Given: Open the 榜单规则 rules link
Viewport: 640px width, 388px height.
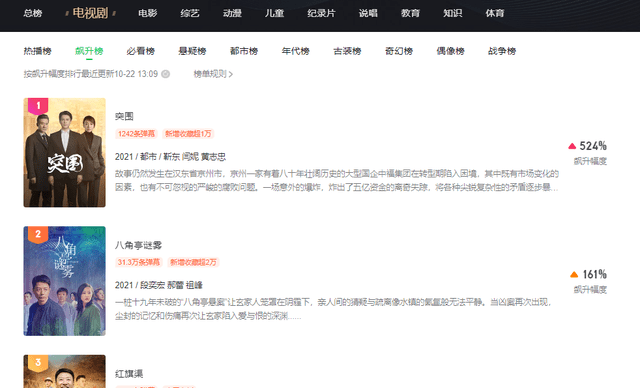Looking at the screenshot, I should (213, 74).
